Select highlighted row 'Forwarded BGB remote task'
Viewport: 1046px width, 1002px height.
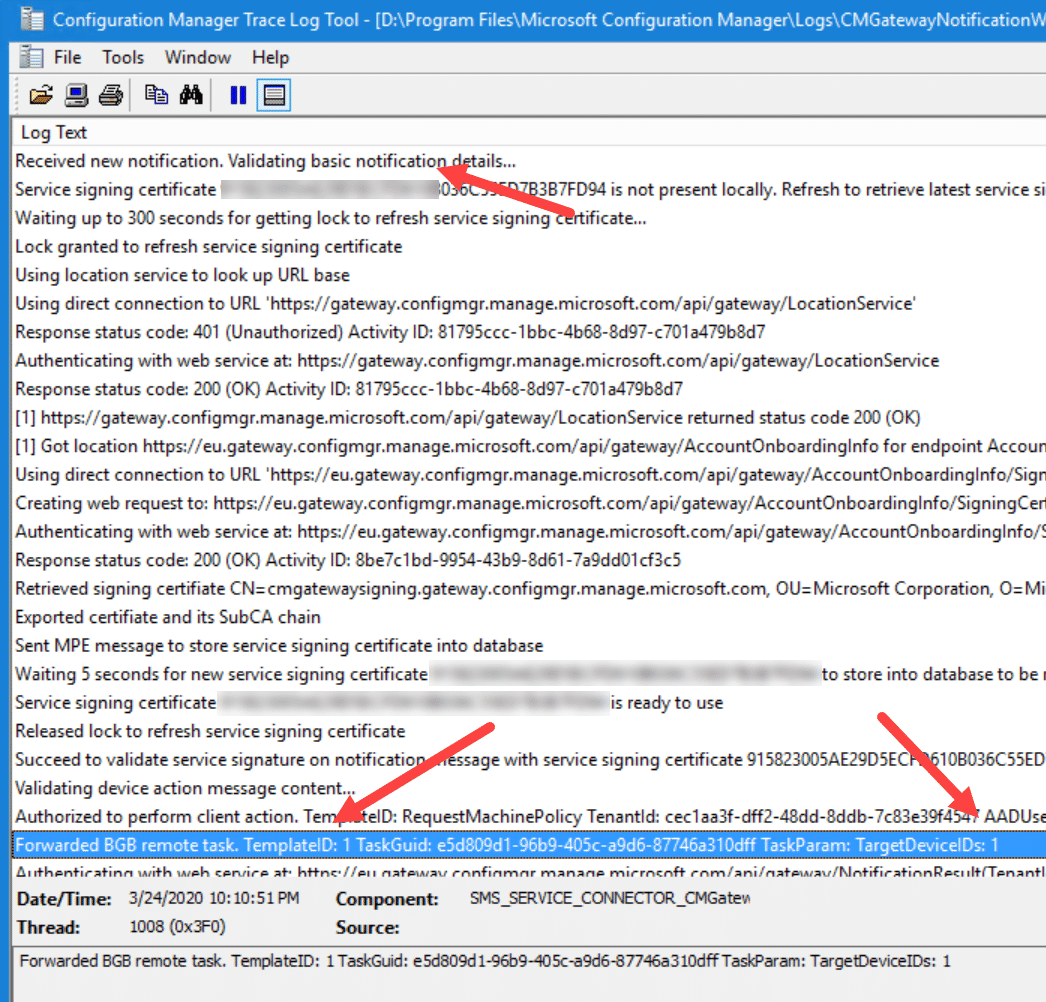[x=530, y=845]
